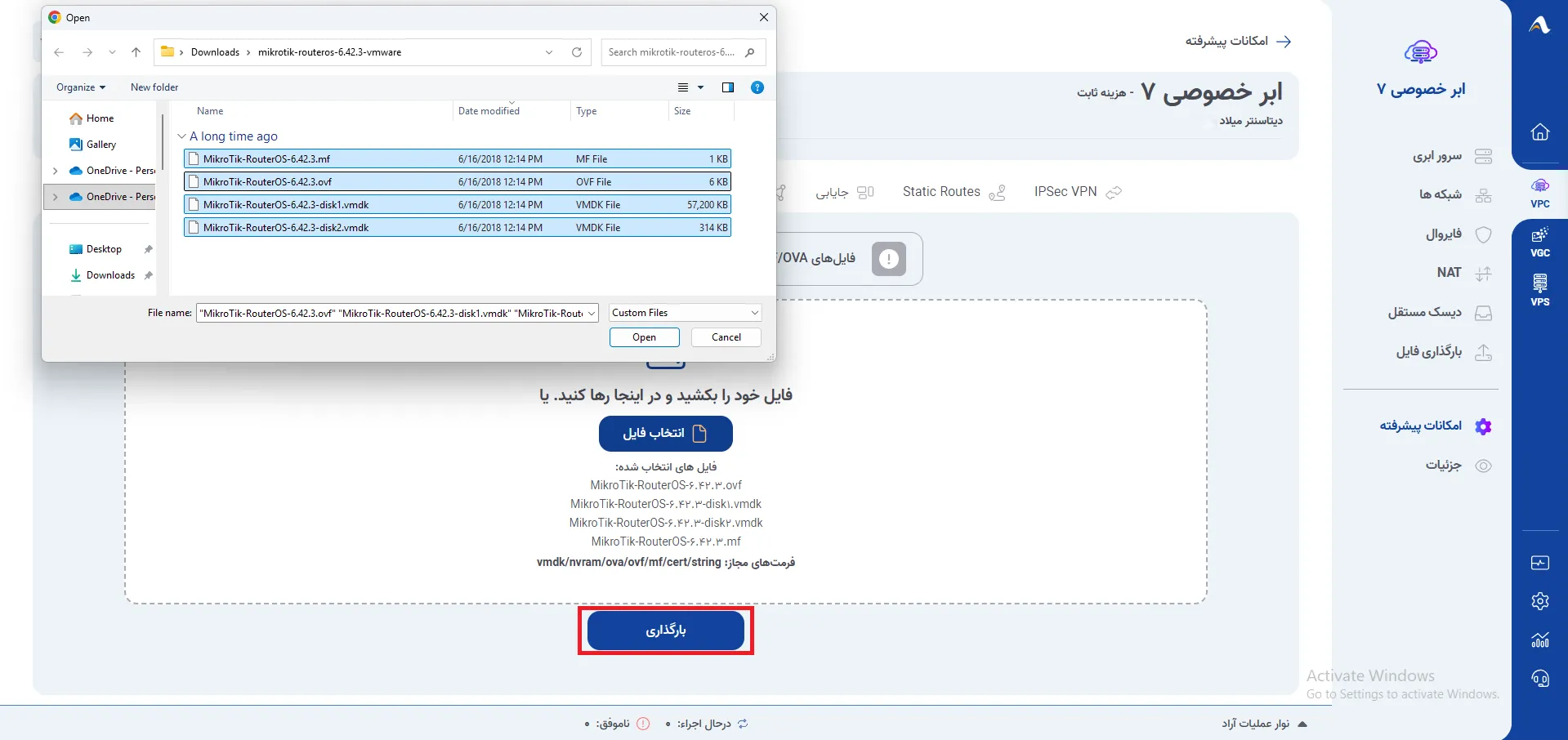Open the Static Routes tab
Screen dimensions: 1568x740
[954, 192]
